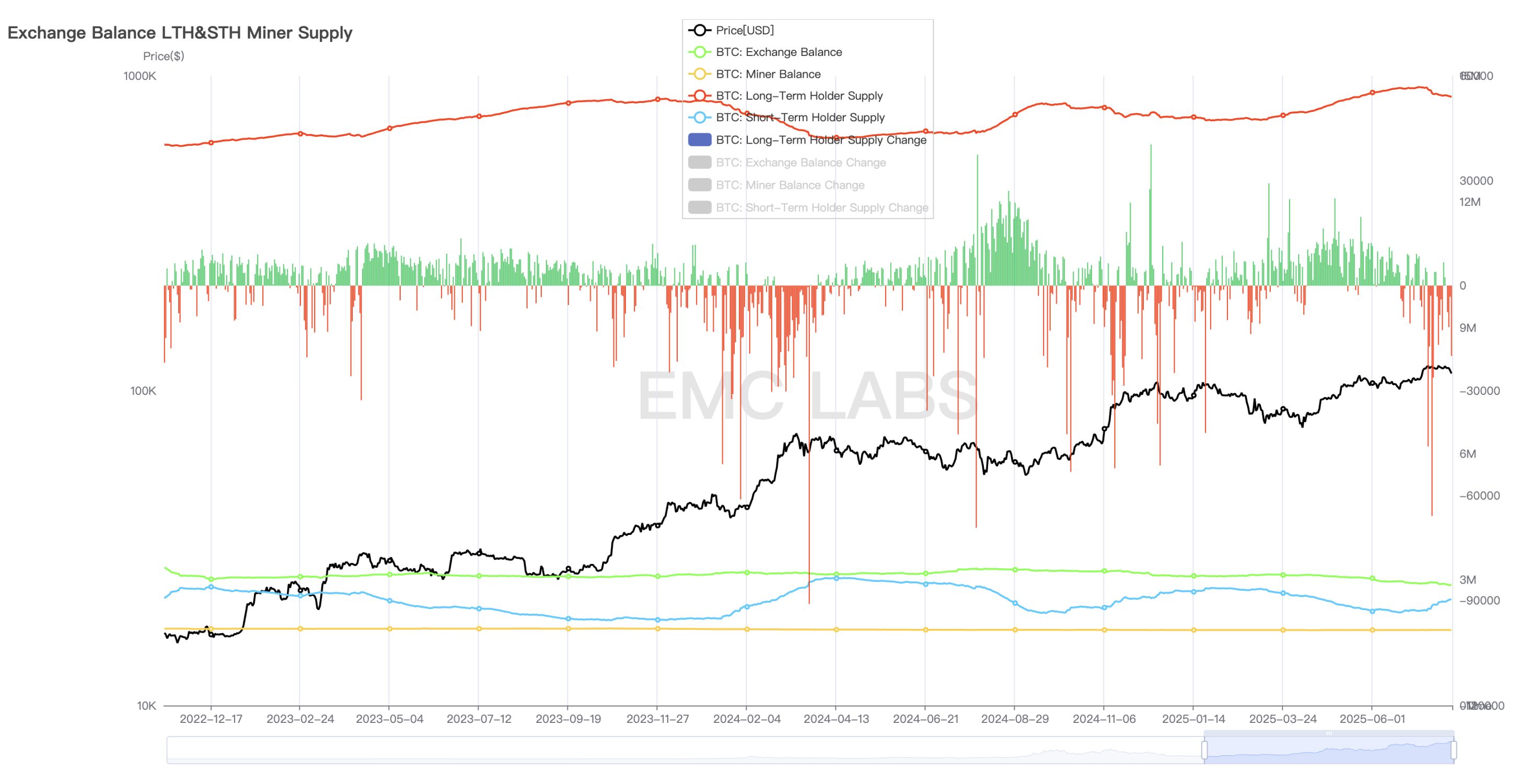Click the 2025-03-24 date axis label
The image size is (1520, 784).
point(1283,719)
